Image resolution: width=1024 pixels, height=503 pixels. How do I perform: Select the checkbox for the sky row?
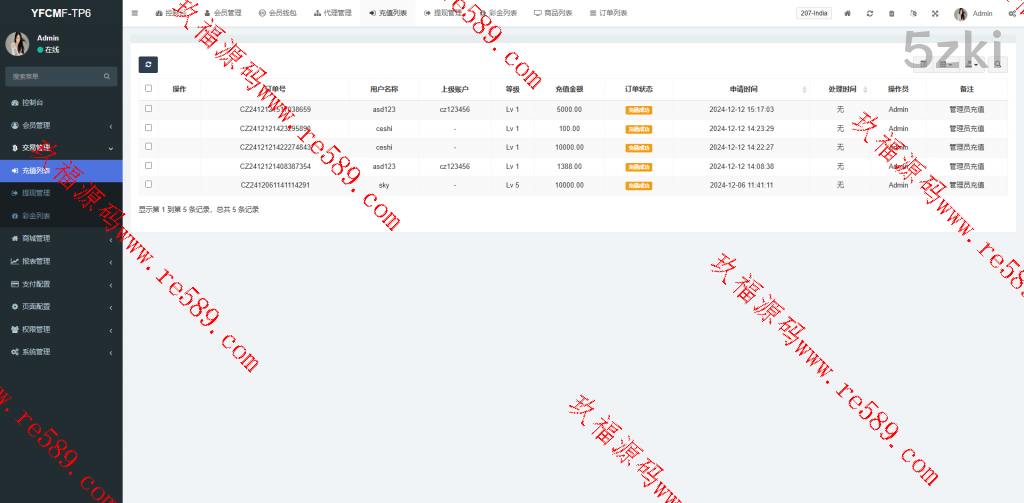tap(149, 185)
